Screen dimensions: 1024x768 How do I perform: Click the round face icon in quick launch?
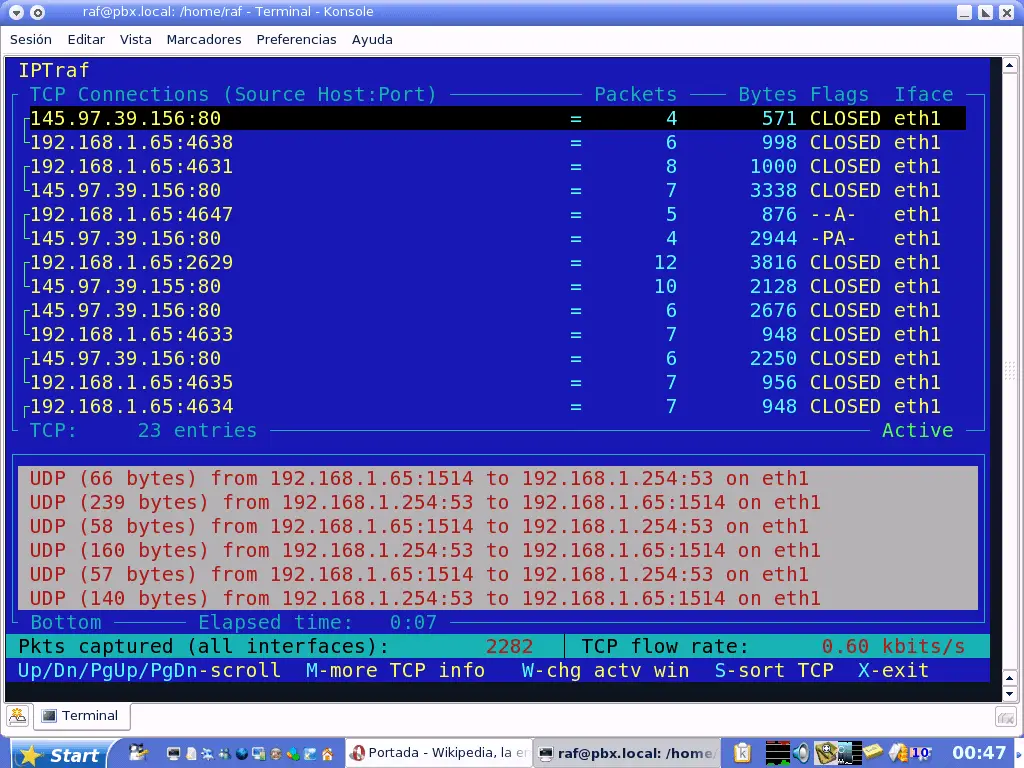click(276, 754)
